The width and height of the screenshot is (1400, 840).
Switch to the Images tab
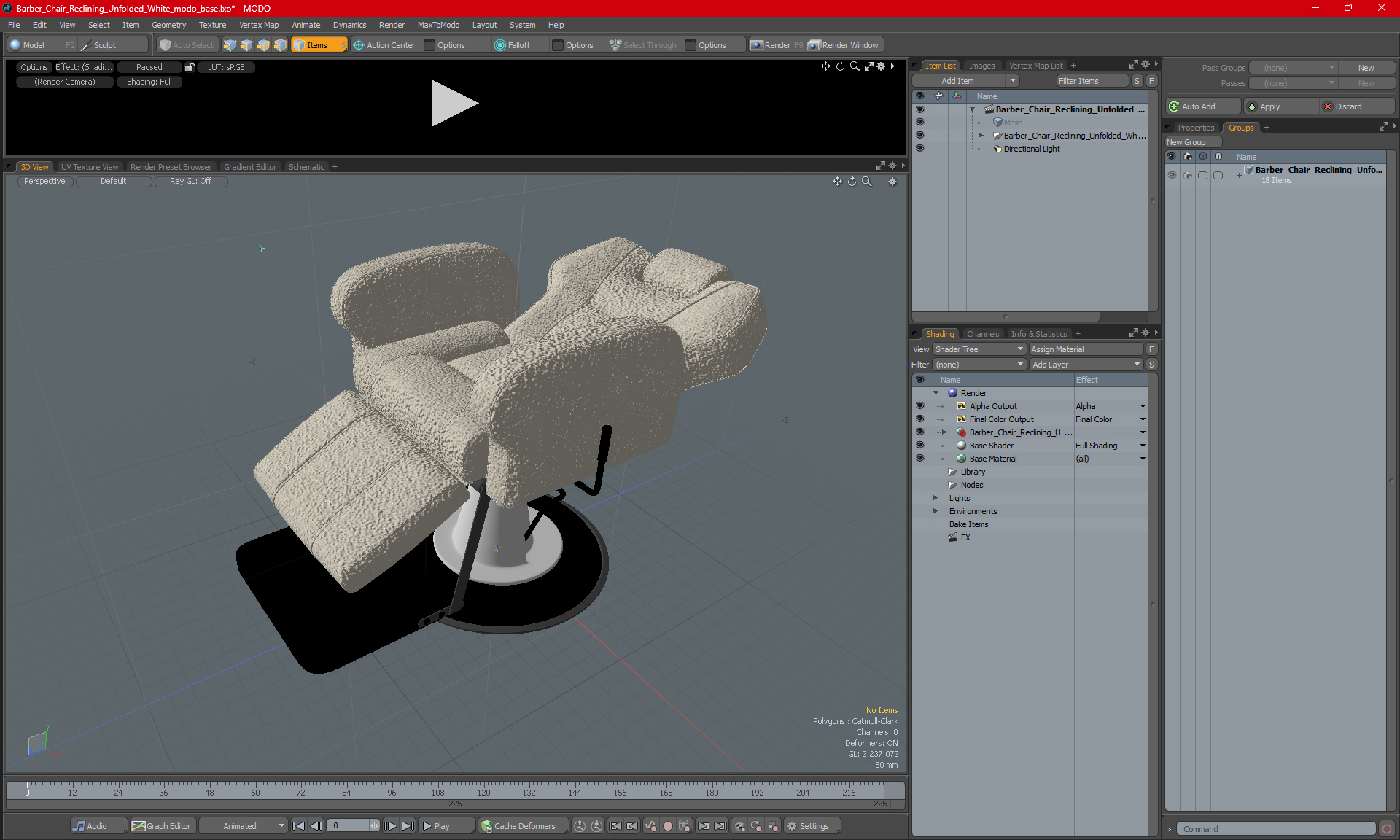click(981, 66)
